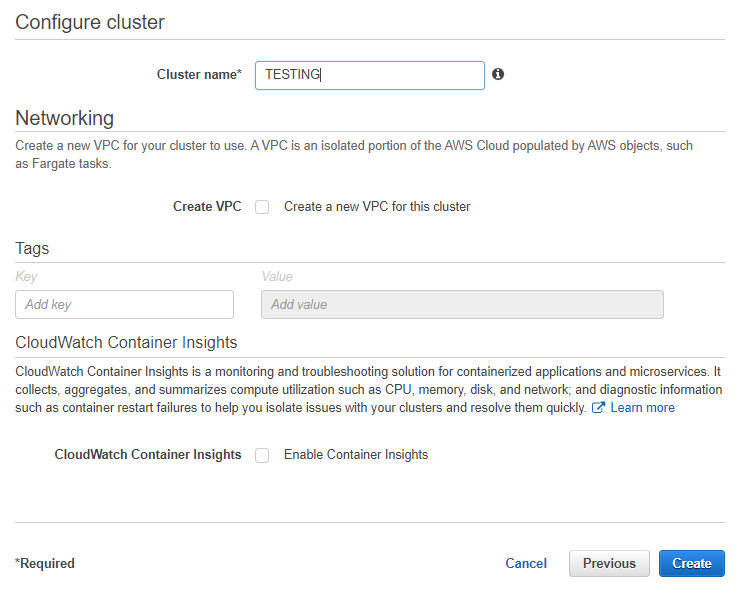Click the Tags section heading
Viewport: 736px width, 589px height.
pyautogui.click(x=32, y=248)
